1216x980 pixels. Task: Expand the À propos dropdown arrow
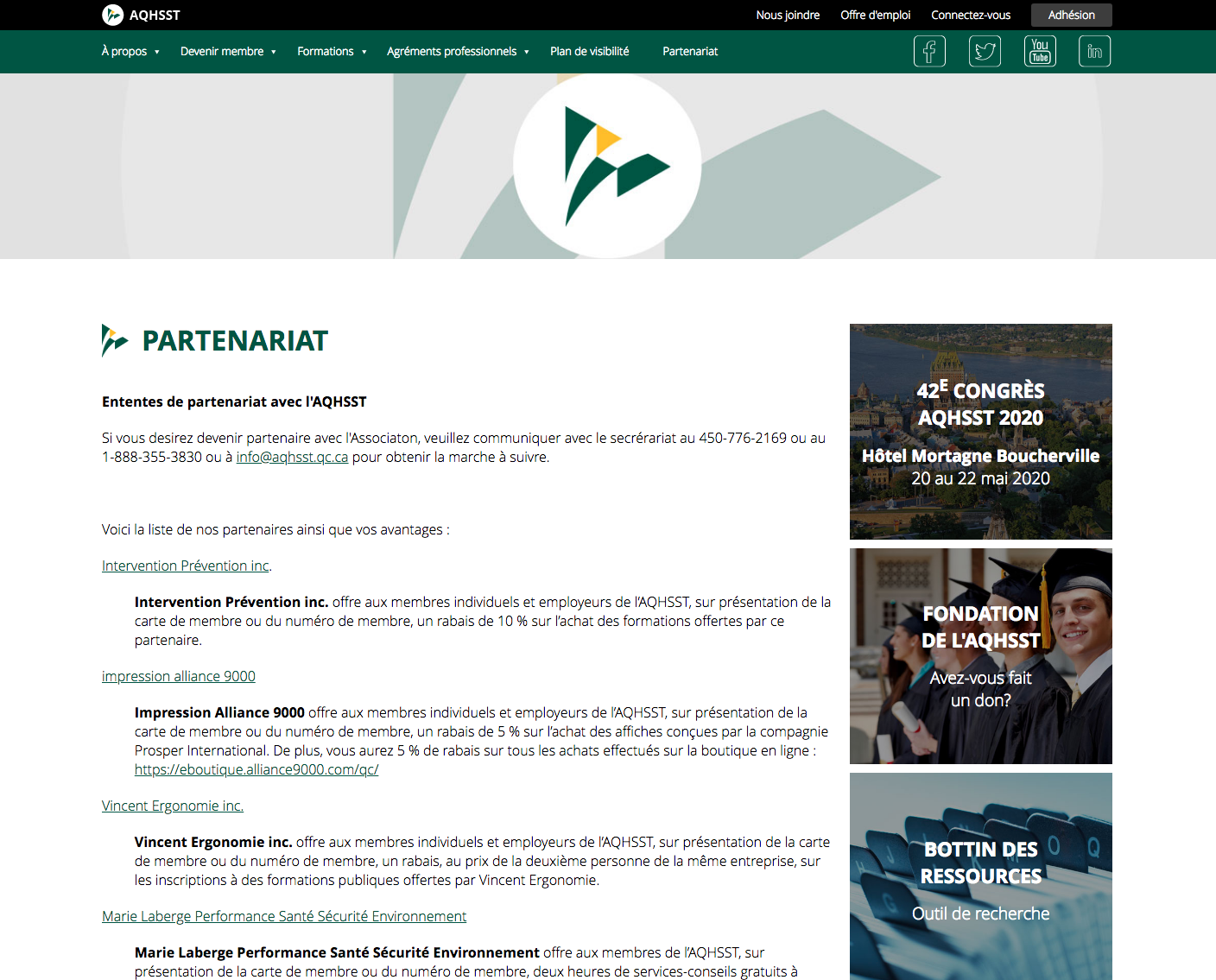tap(157, 52)
